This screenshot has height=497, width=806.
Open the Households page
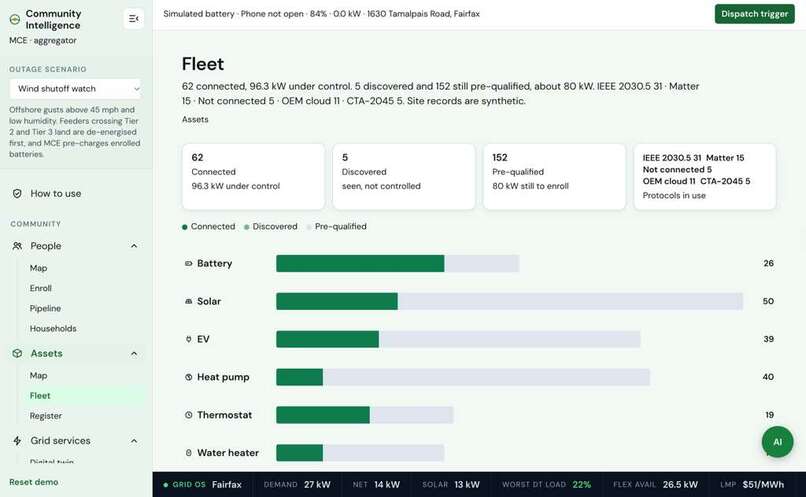coord(53,328)
